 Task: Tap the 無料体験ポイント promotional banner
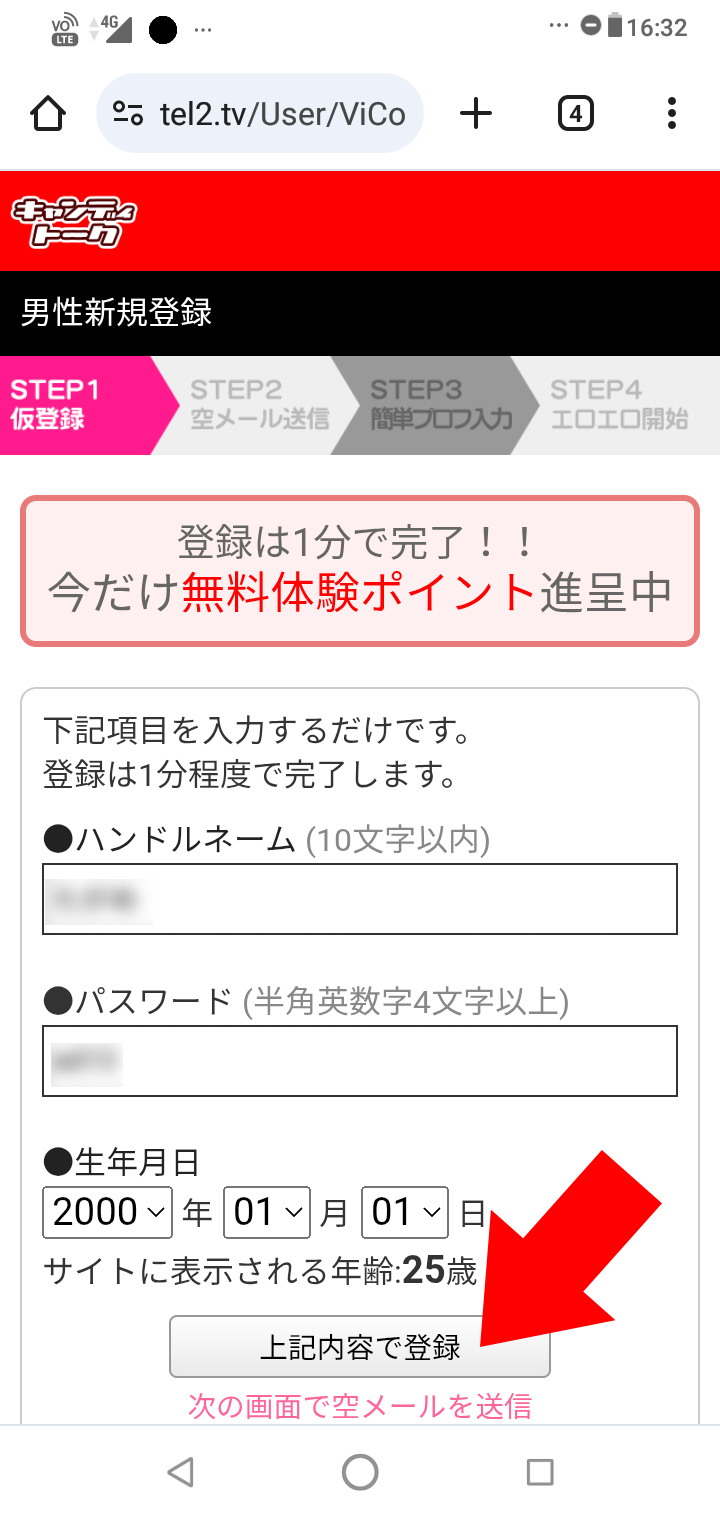point(359,571)
